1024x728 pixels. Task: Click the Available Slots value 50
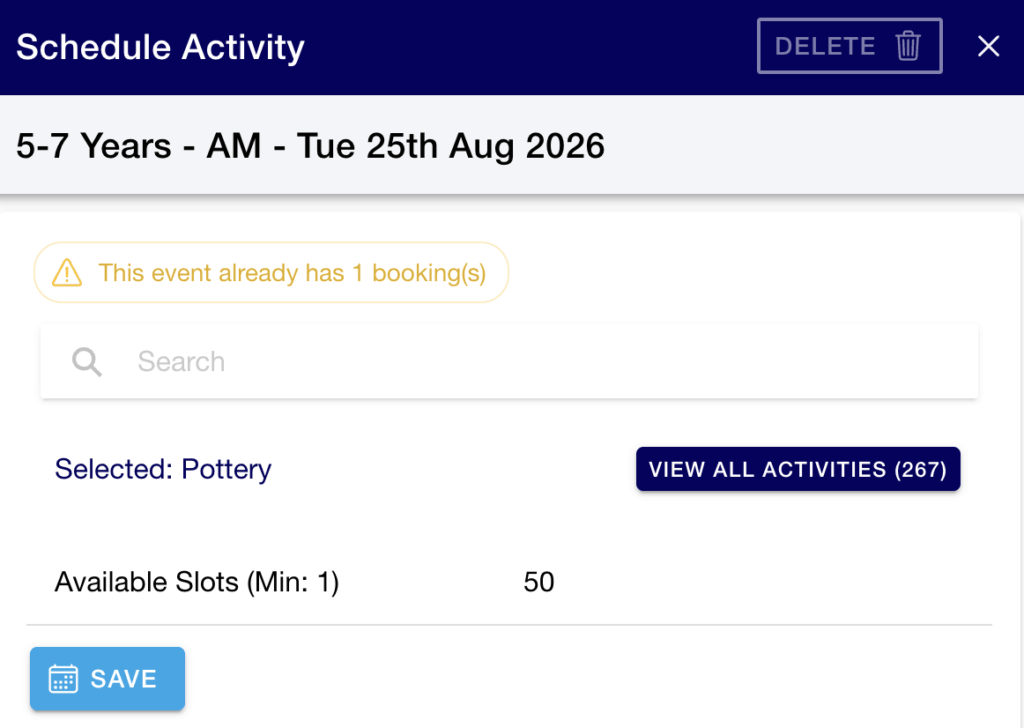539,582
